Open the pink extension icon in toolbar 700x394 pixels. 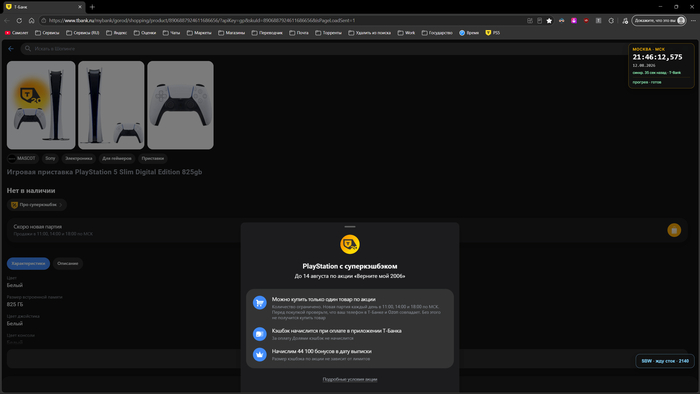[574, 21]
